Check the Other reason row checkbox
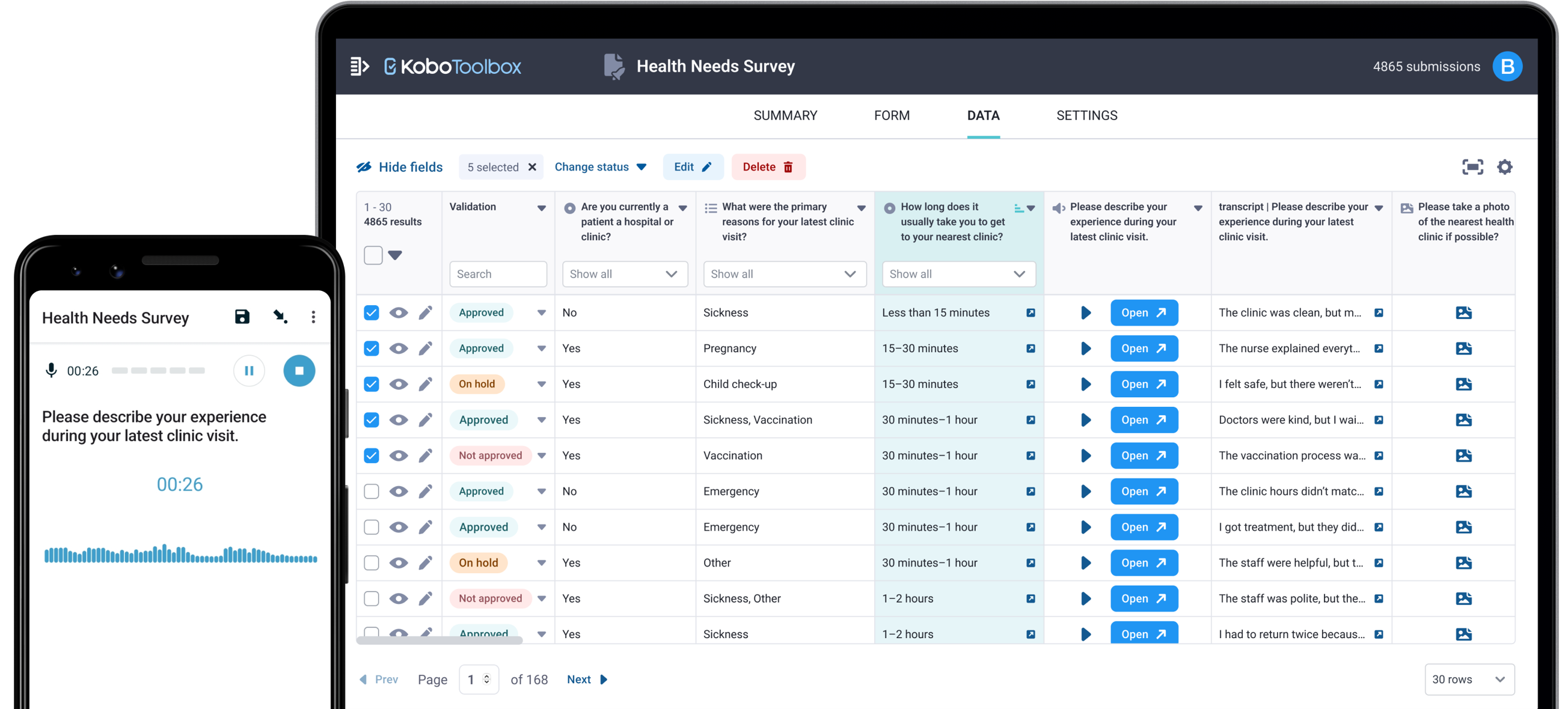 372,563
